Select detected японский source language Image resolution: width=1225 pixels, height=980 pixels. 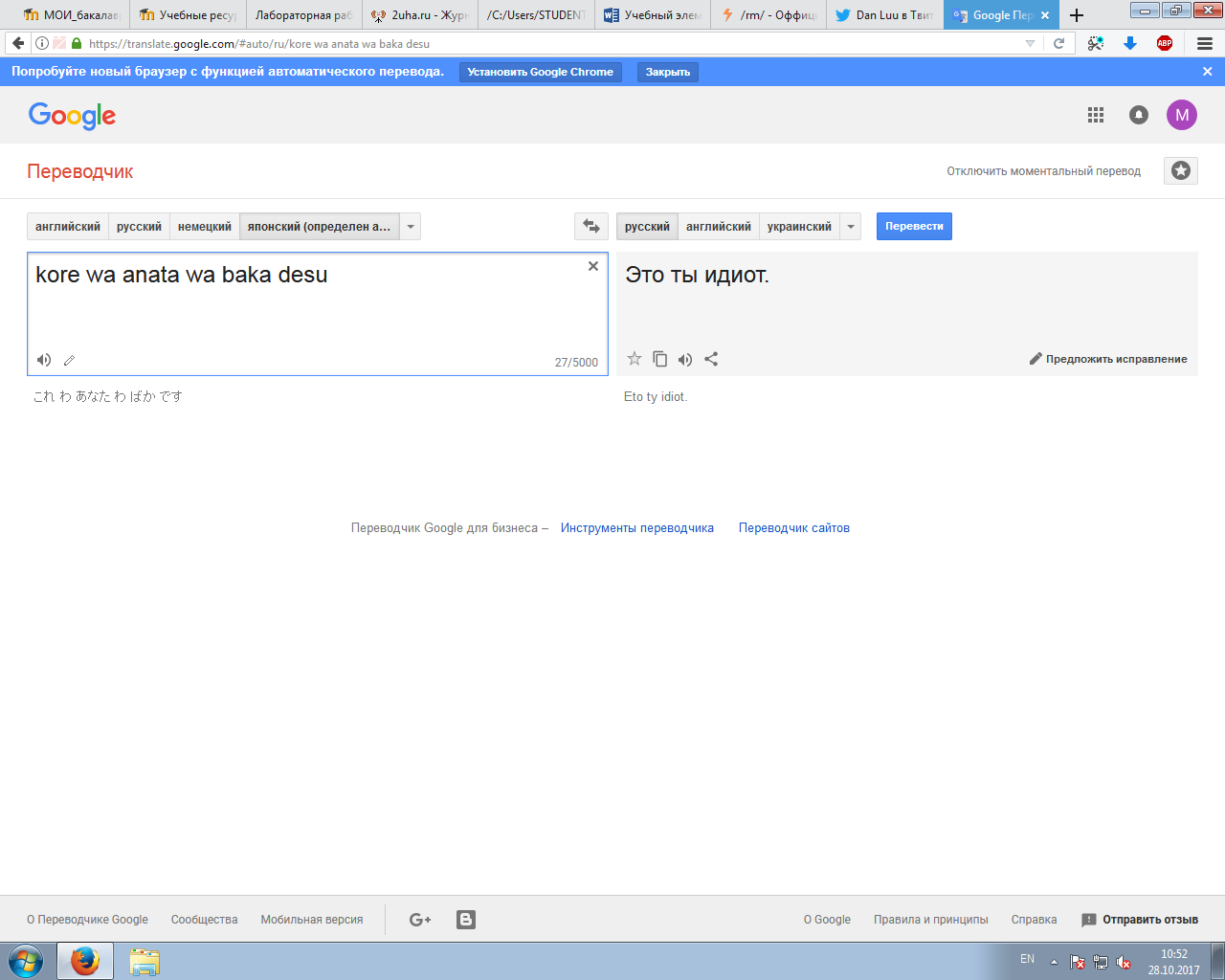coord(319,227)
